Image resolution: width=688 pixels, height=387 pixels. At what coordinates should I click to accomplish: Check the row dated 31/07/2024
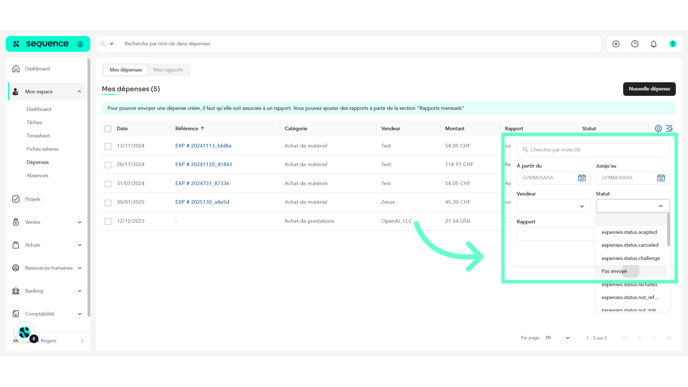pos(108,184)
